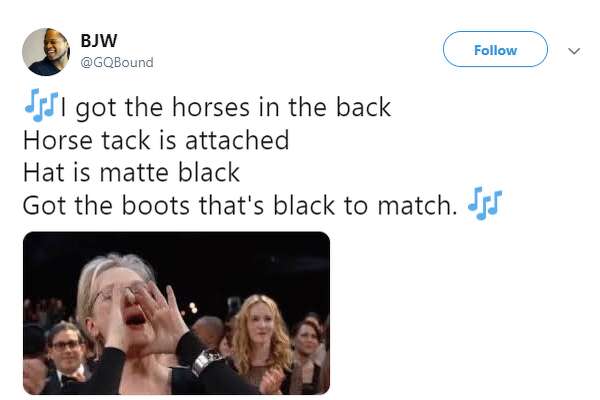
Task: Click the line "Hat is matte black"
Action: pyautogui.click(x=131, y=173)
